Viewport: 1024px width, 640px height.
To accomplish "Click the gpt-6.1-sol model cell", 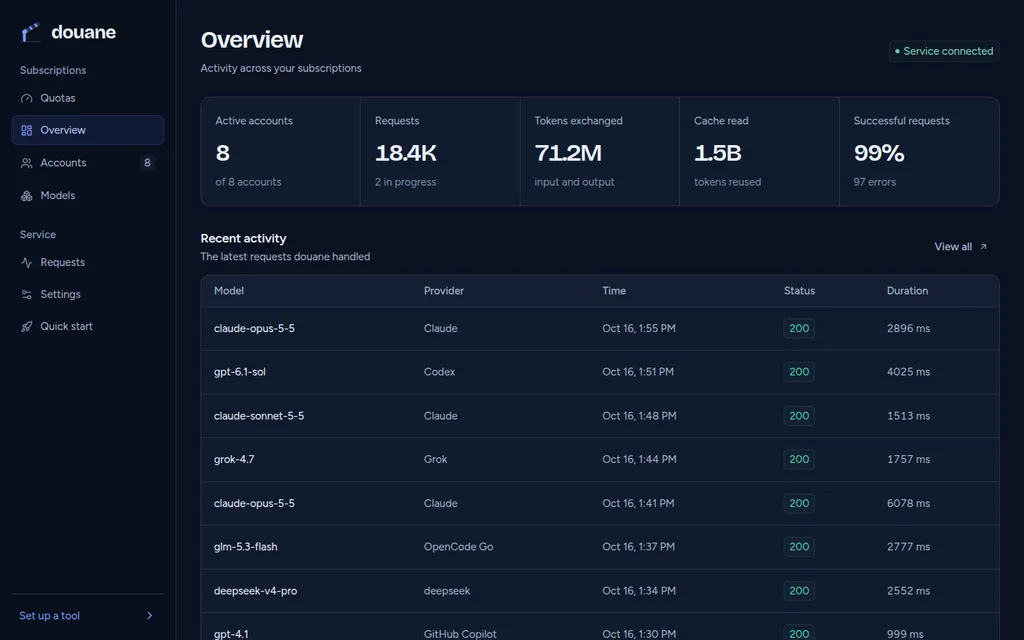I will click(x=240, y=372).
